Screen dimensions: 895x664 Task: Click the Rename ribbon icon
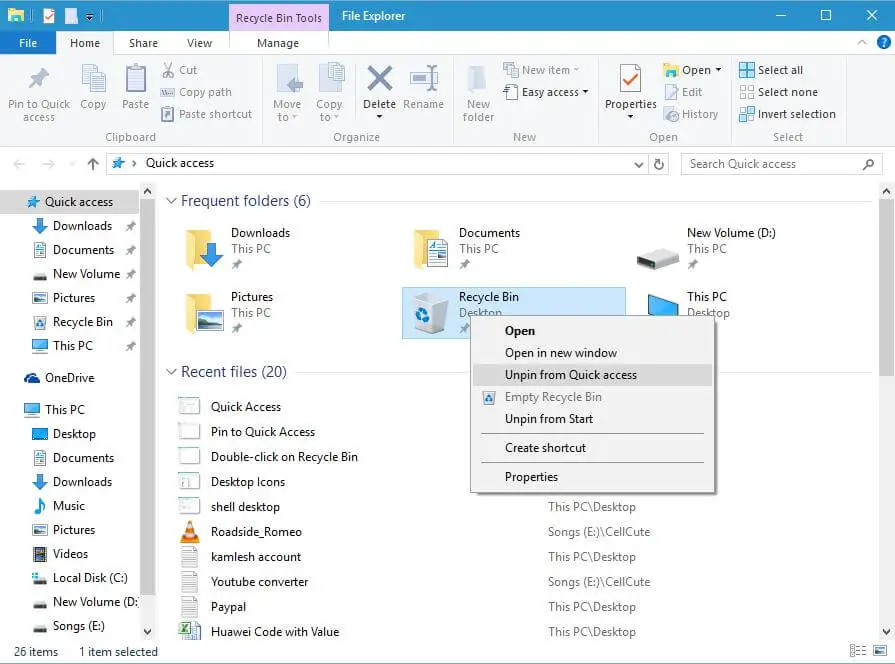pos(424,79)
